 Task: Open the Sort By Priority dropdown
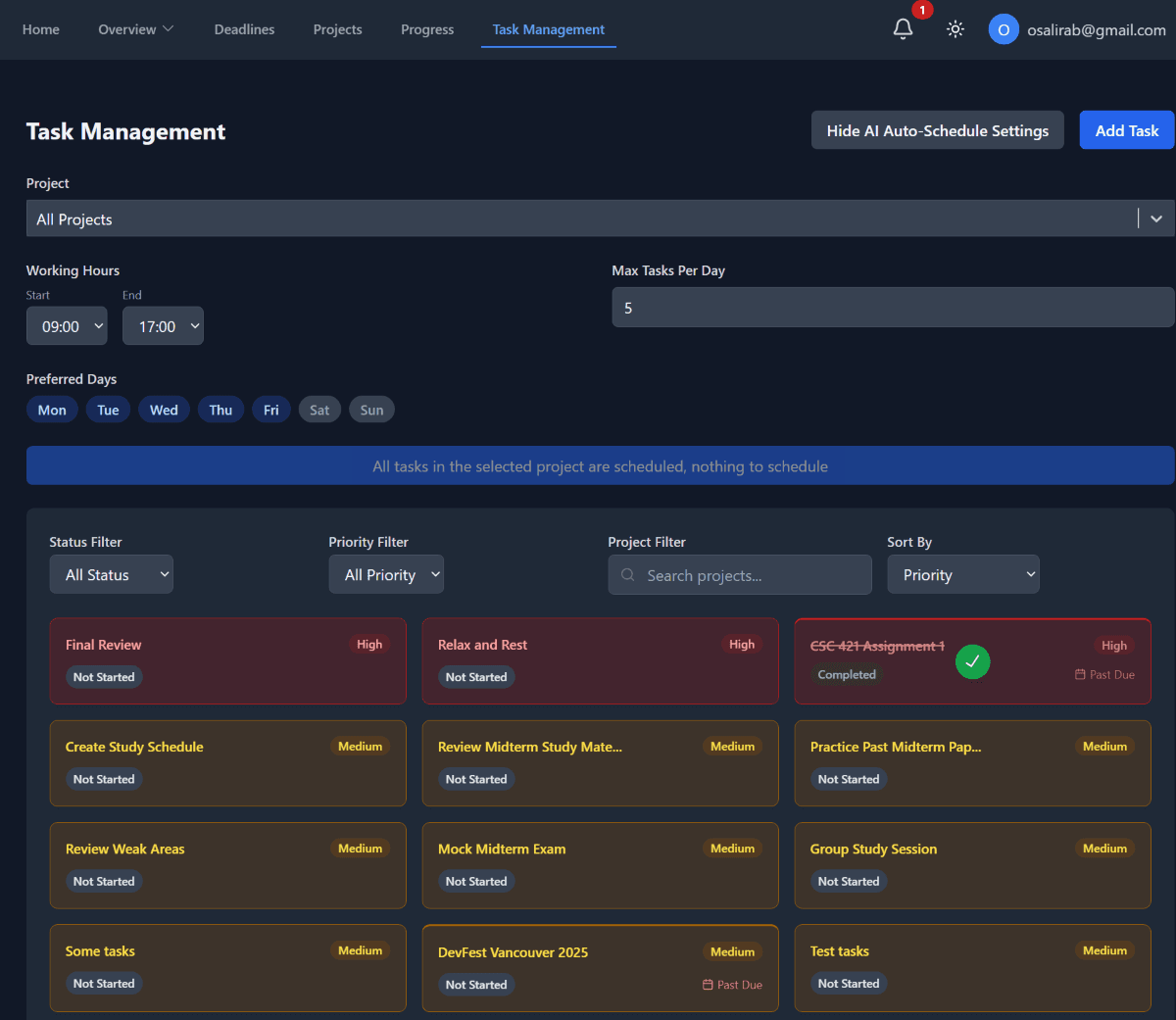(963, 574)
